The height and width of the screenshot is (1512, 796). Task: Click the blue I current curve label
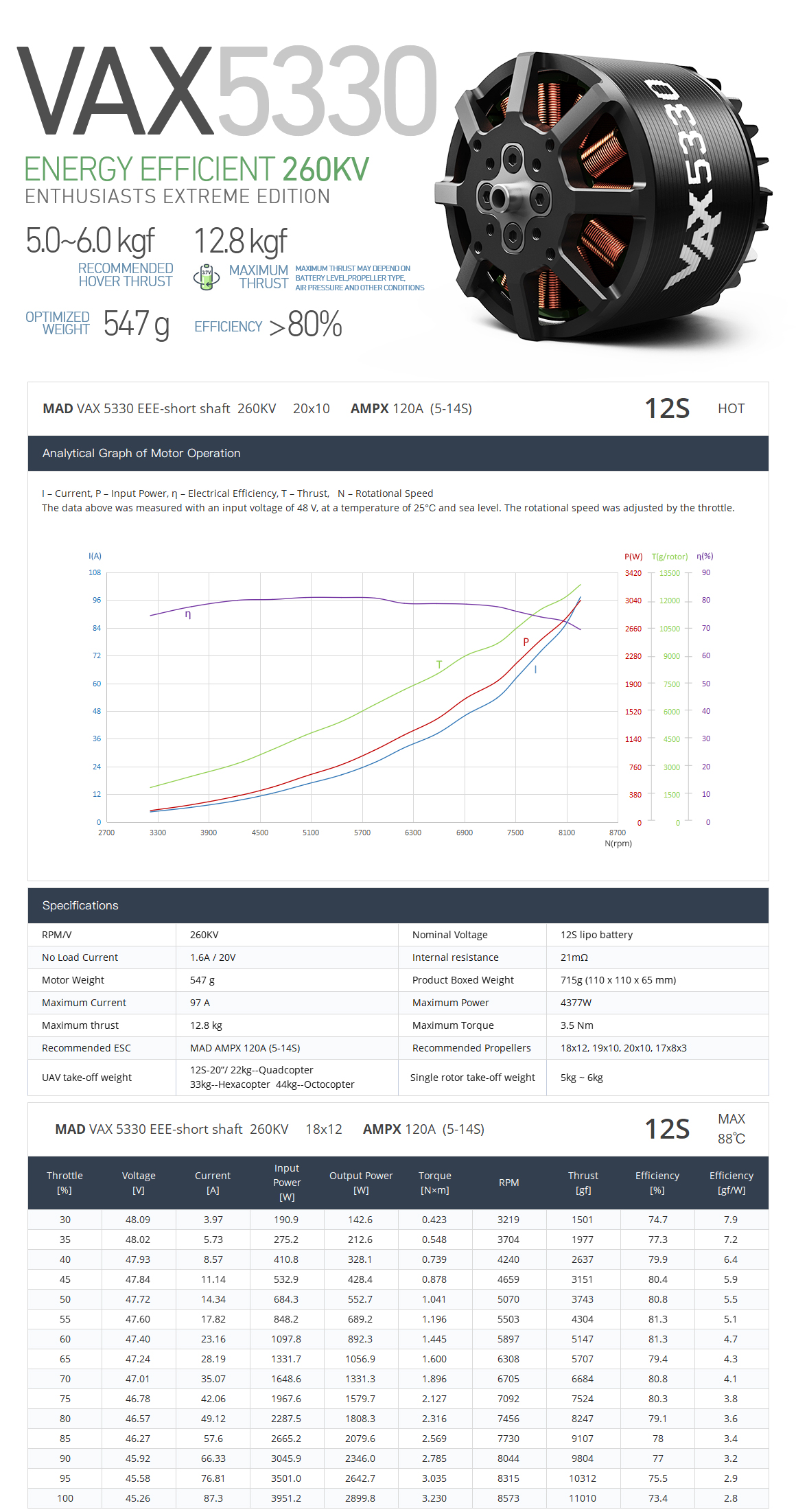click(535, 669)
